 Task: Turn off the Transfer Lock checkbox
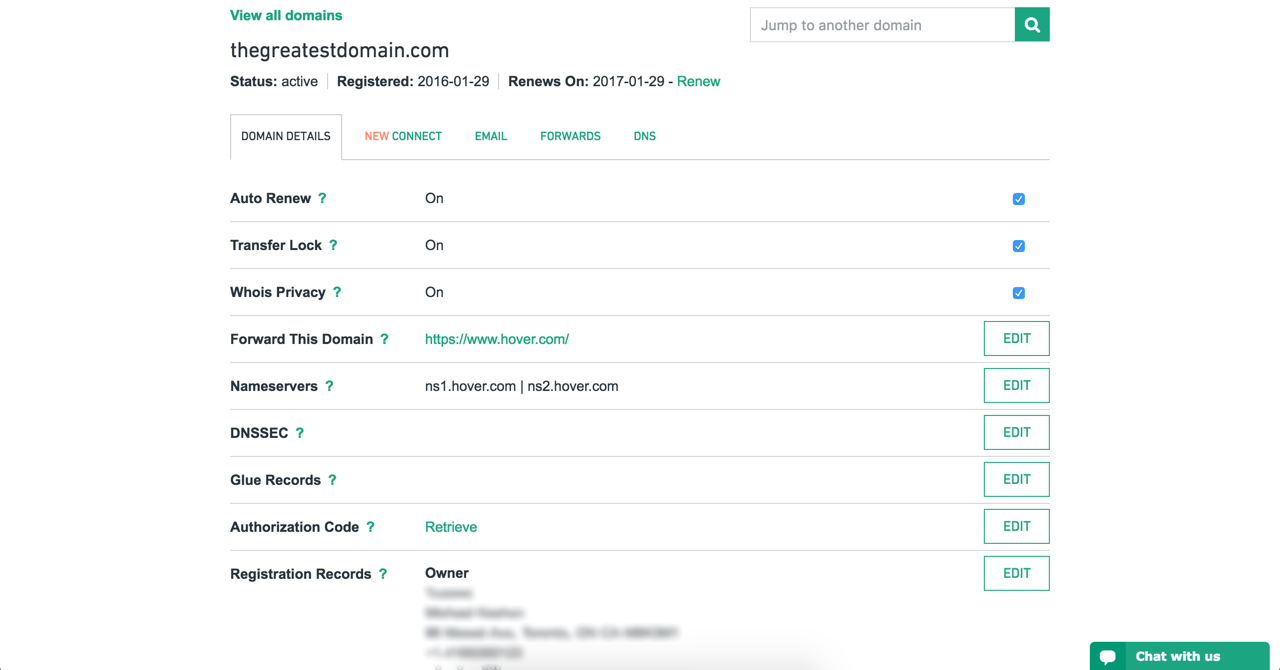pos(1018,245)
